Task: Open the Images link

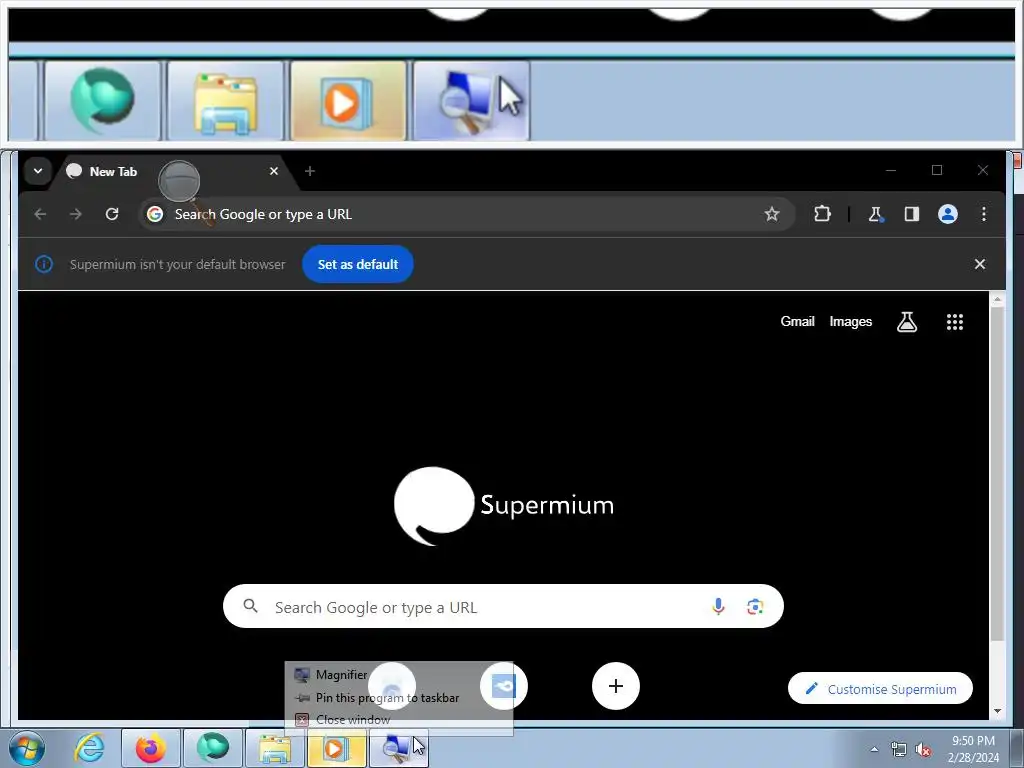Action: click(850, 321)
